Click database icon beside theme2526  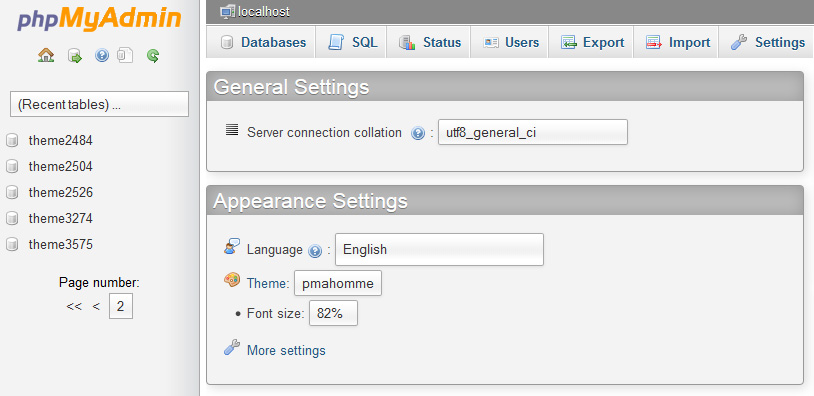tap(12, 192)
